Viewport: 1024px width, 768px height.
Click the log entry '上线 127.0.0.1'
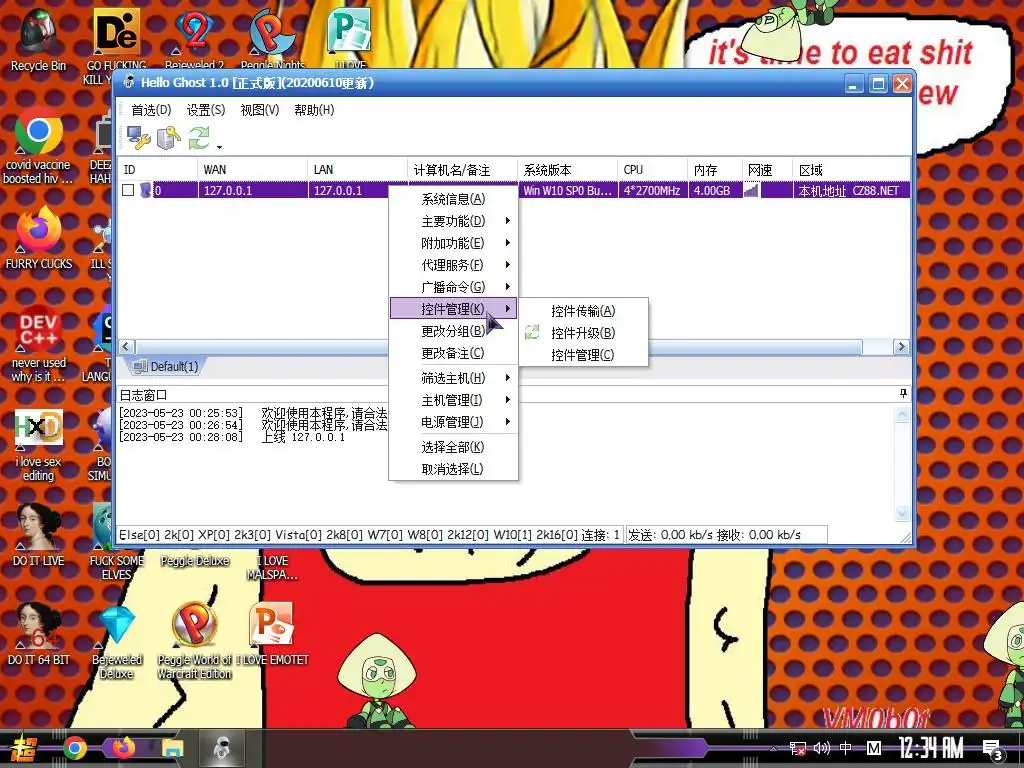[x=303, y=438]
